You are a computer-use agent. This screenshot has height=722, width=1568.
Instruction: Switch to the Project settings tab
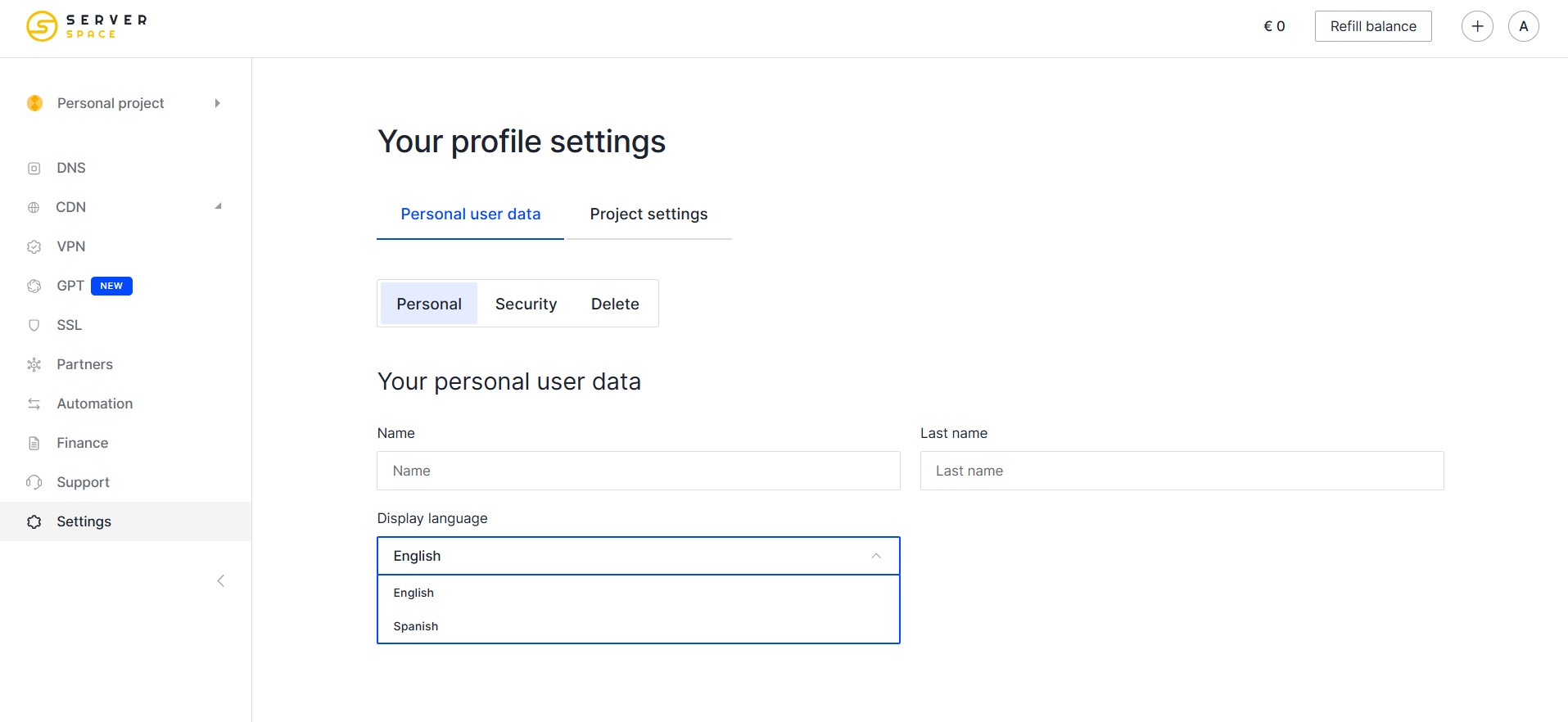click(648, 214)
